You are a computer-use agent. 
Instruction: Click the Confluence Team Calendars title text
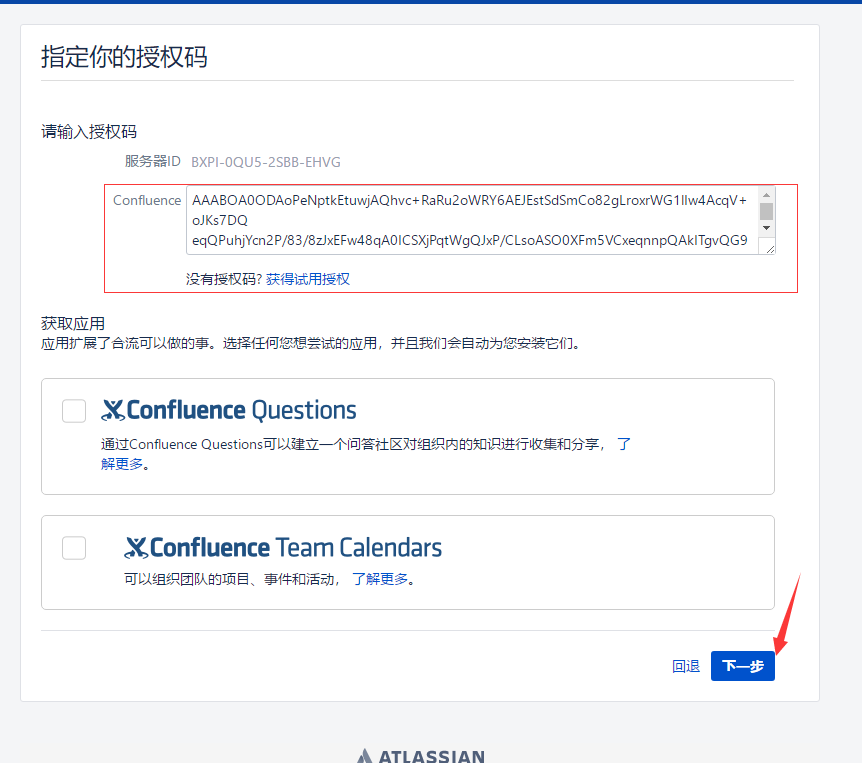coord(296,548)
